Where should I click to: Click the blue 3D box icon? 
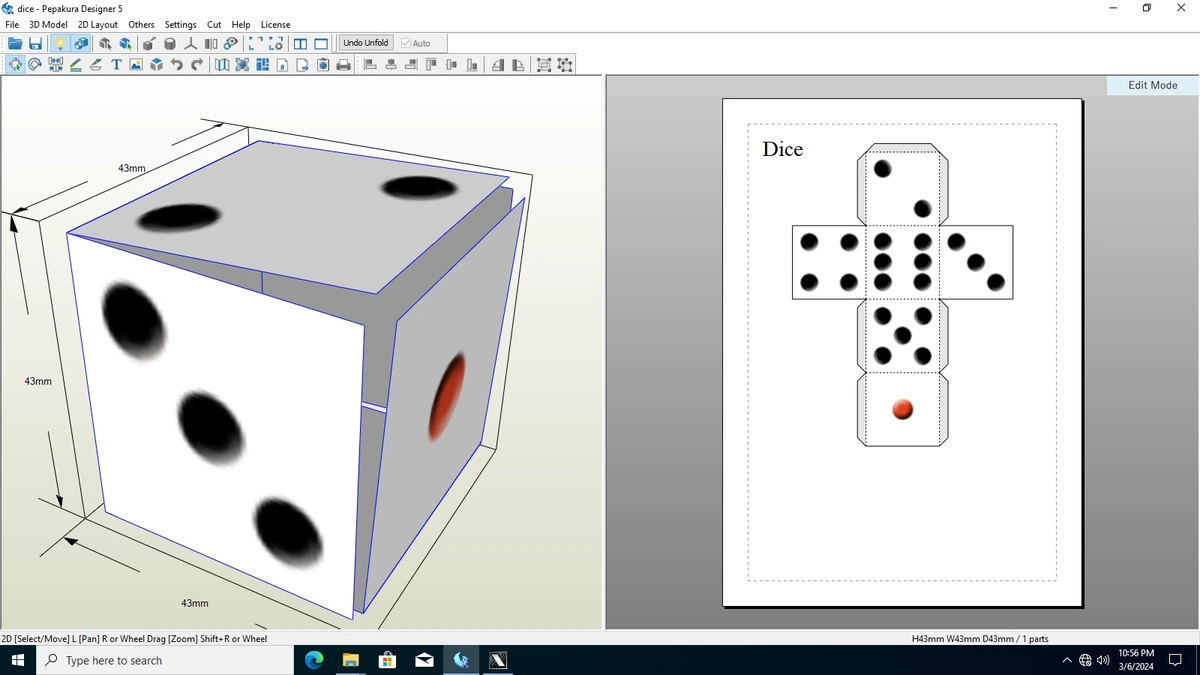(157, 65)
